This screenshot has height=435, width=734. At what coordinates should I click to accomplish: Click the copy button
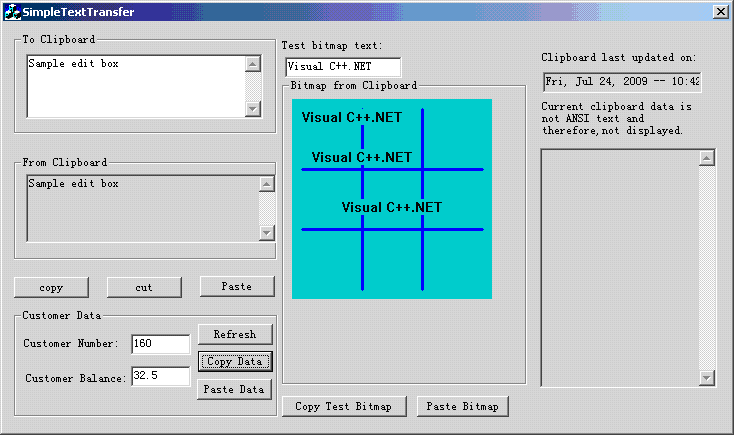tap(51, 288)
